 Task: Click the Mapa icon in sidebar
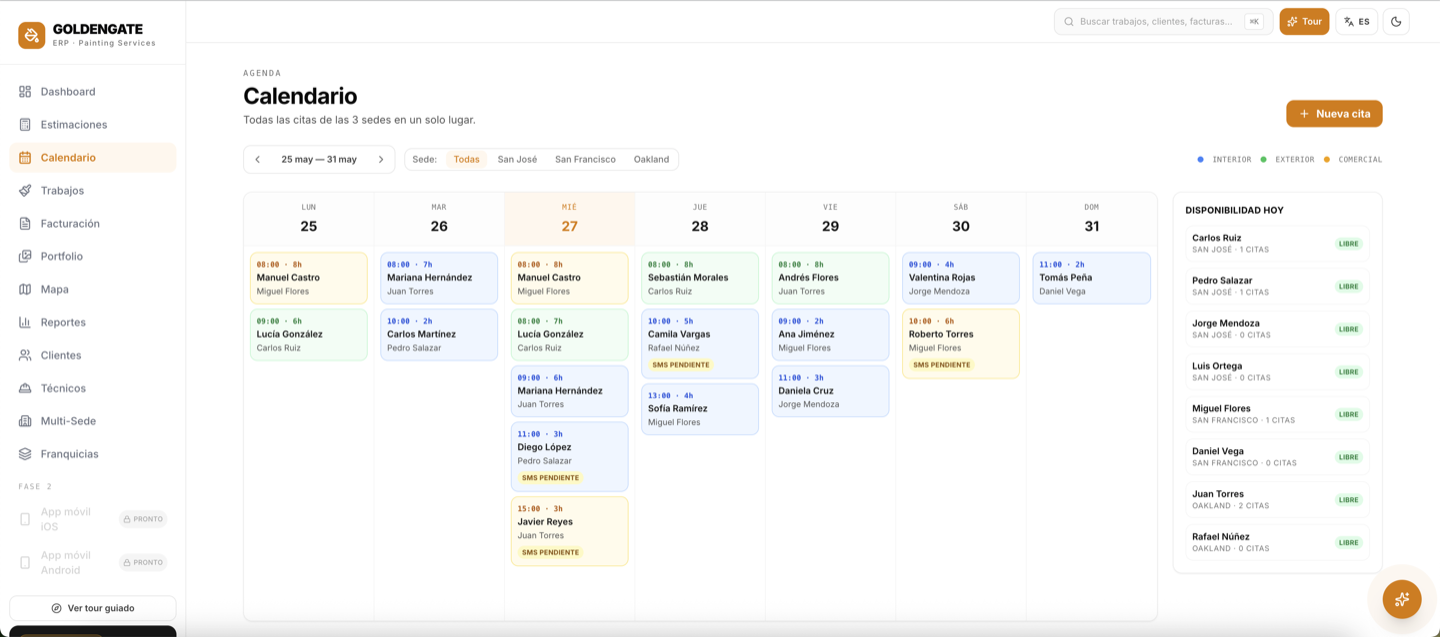pyautogui.click(x=25, y=290)
